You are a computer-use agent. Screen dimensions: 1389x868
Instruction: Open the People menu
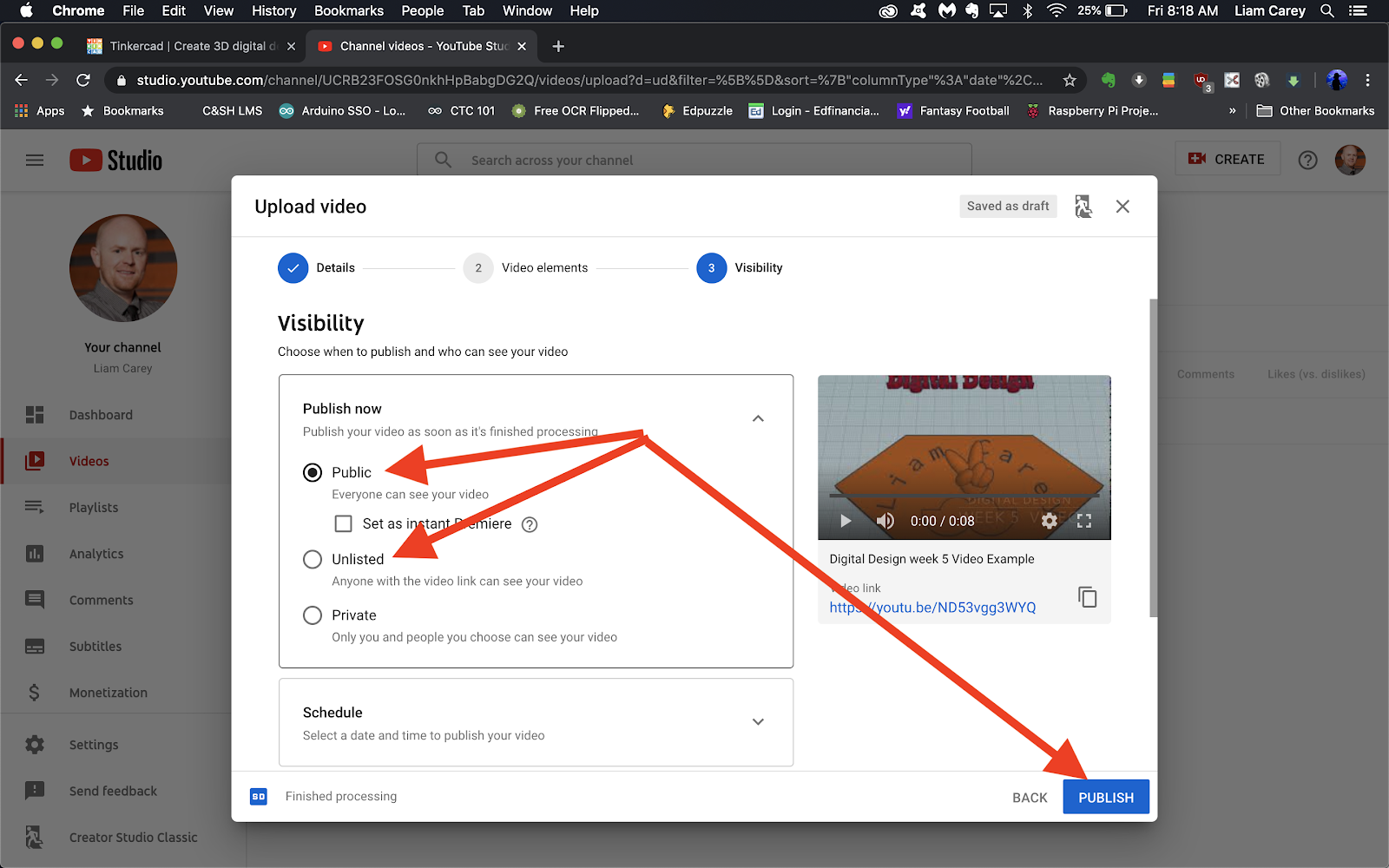tap(423, 10)
